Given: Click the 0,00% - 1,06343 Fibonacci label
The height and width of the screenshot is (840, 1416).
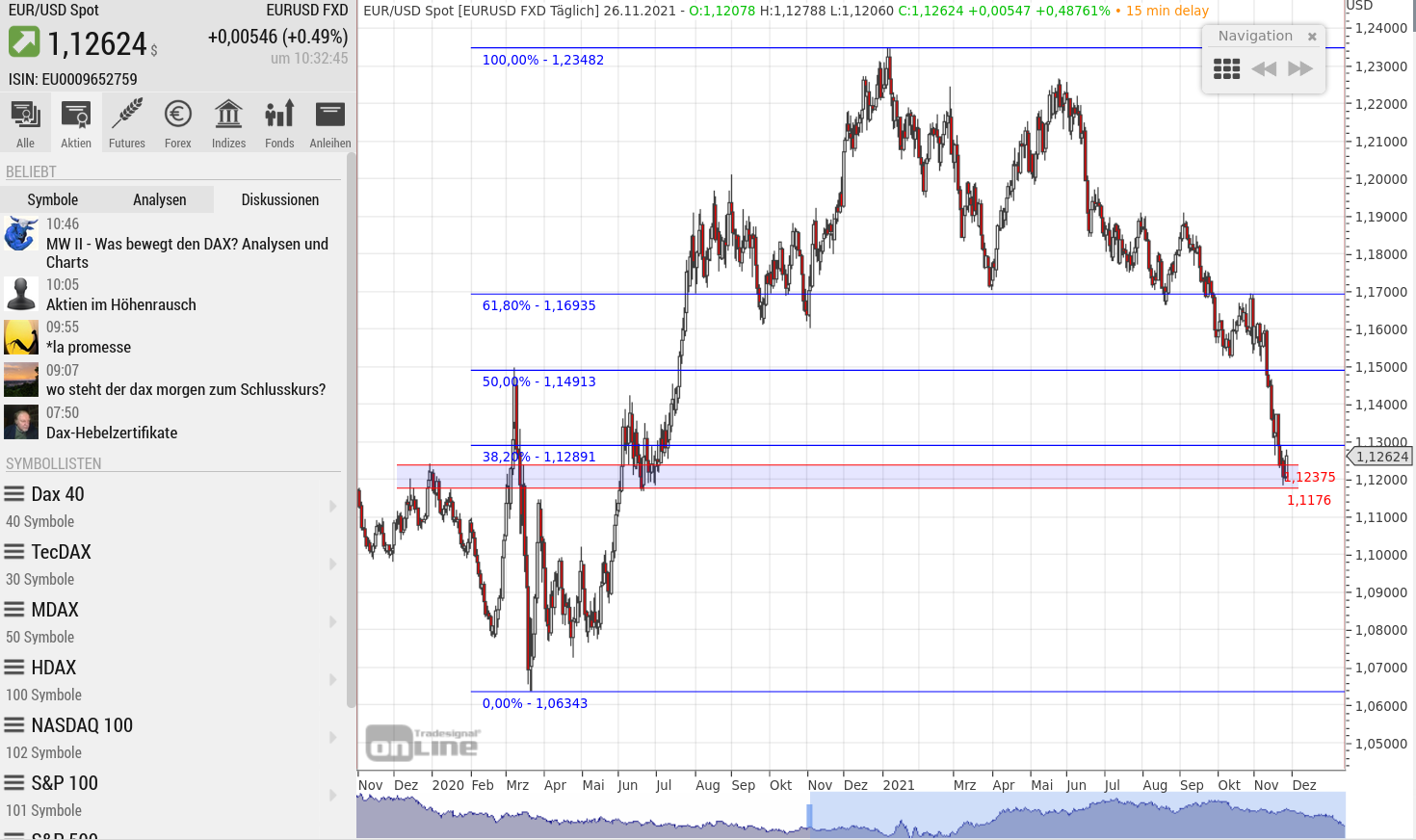Looking at the screenshot, I should (x=536, y=703).
